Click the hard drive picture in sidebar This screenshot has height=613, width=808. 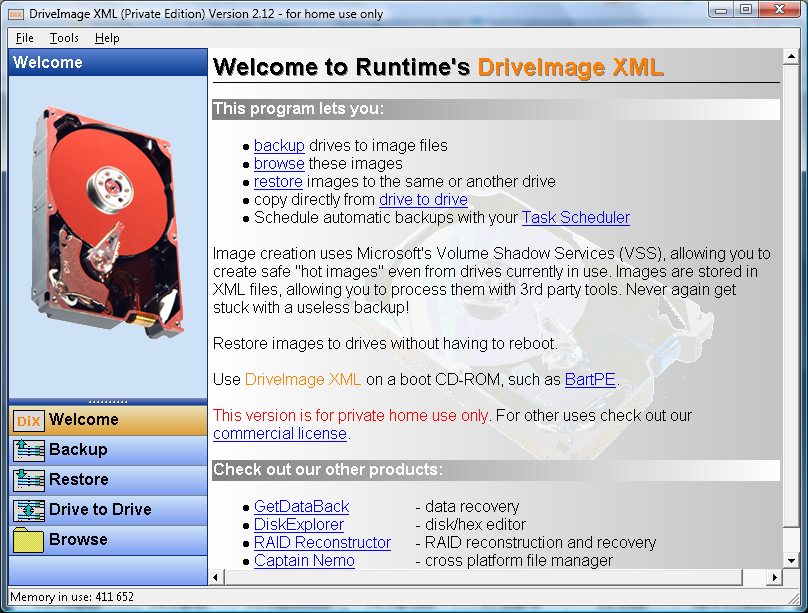pyautogui.click(x=108, y=222)
